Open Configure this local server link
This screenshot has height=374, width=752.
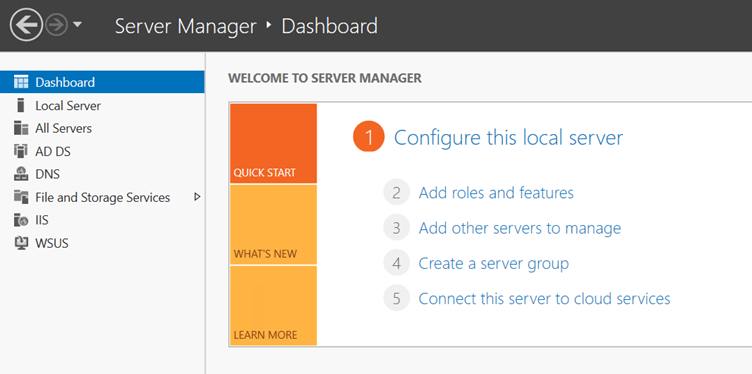(x=508, y=138)
